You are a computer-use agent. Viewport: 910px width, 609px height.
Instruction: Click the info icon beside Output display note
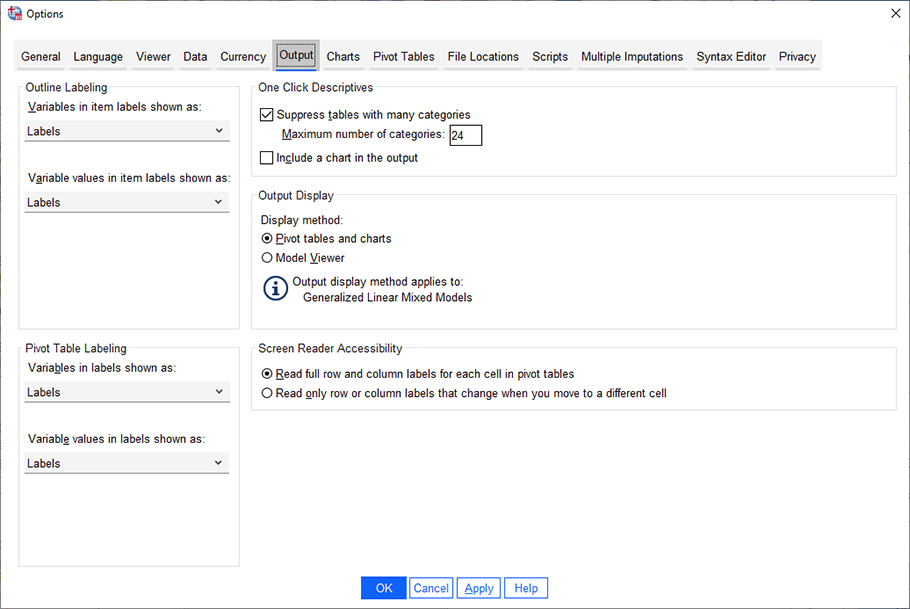tap(273, 288)
